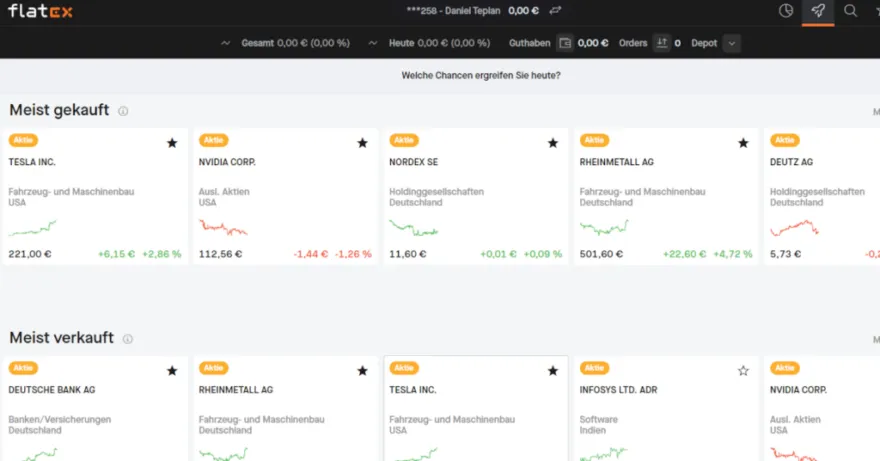
Task: Open NVIDIA CORP. title in Meist verkauft
Action: 798,390
